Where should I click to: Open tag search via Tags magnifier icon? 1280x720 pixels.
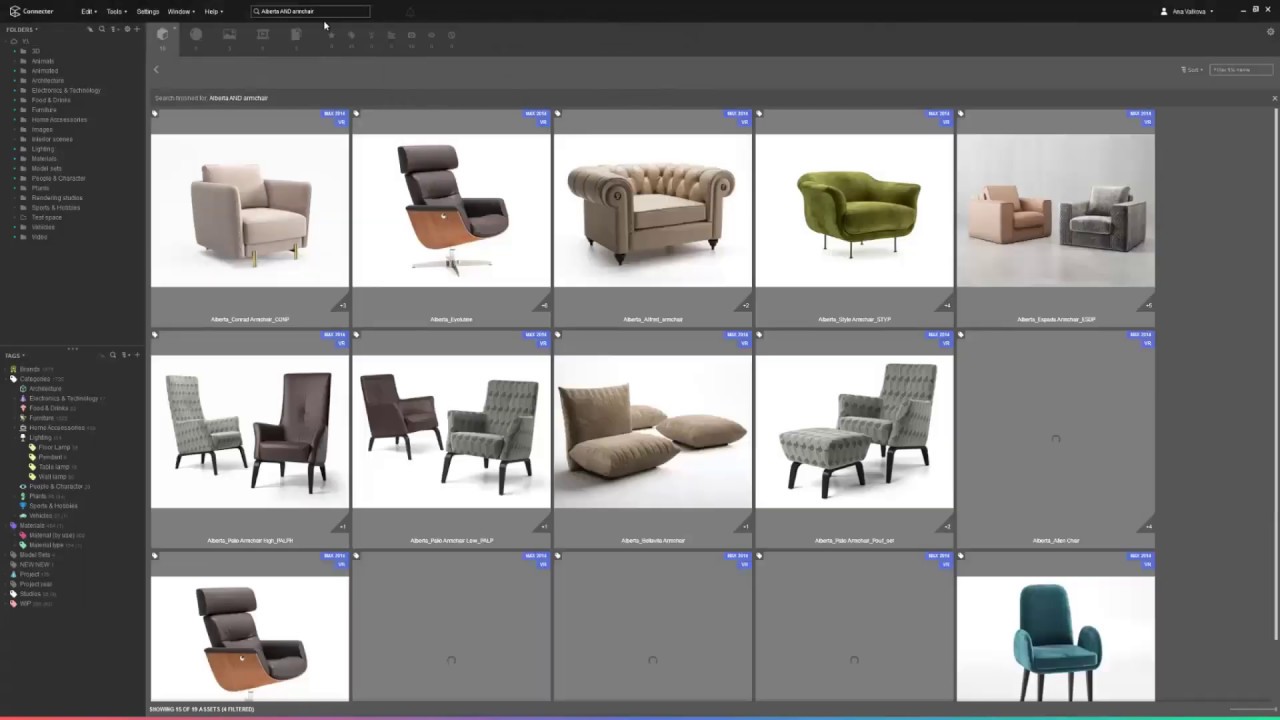coord(113,355)
